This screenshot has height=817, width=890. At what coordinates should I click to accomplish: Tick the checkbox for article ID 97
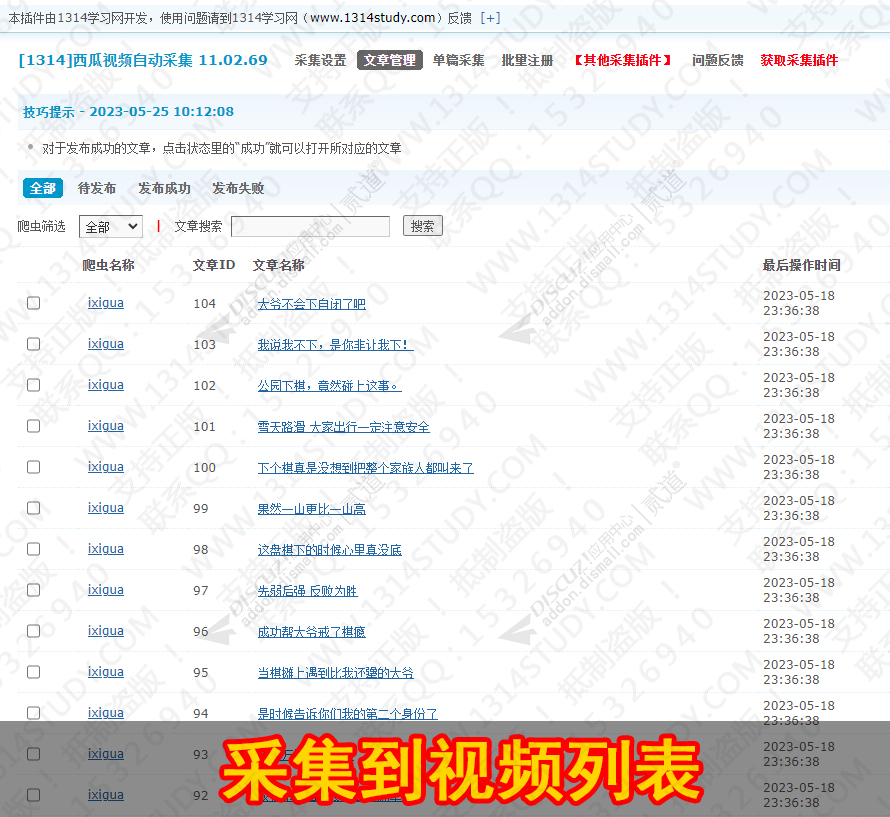(33, 590)
